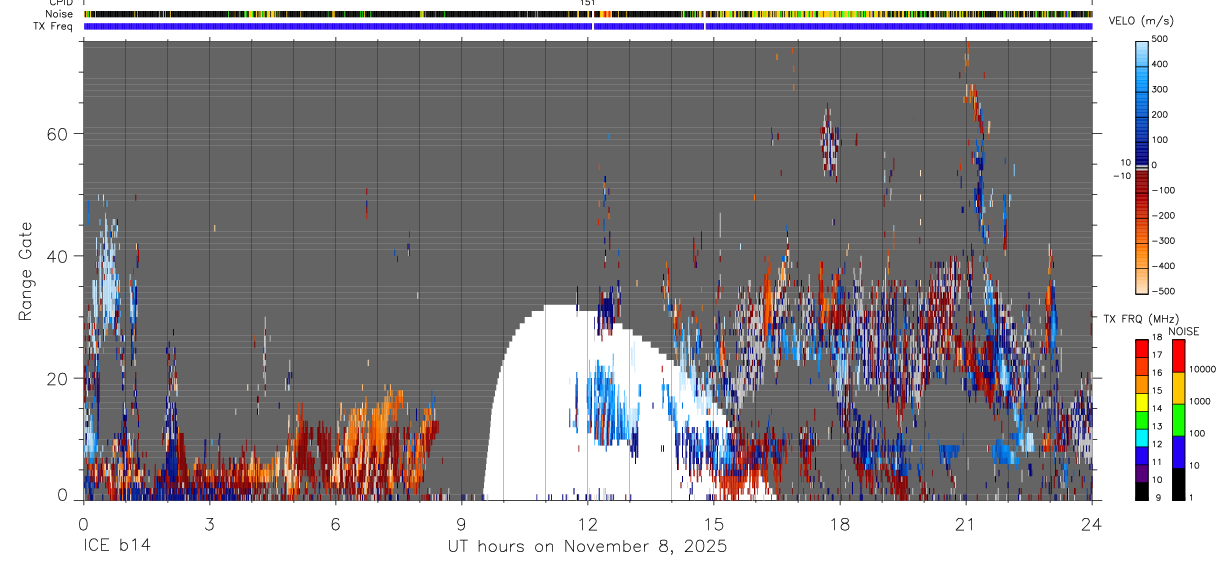The height and width of the screenshot is (567, 1228).
Task: Click the black segment of the NOISE bar
Action: 1177,484
